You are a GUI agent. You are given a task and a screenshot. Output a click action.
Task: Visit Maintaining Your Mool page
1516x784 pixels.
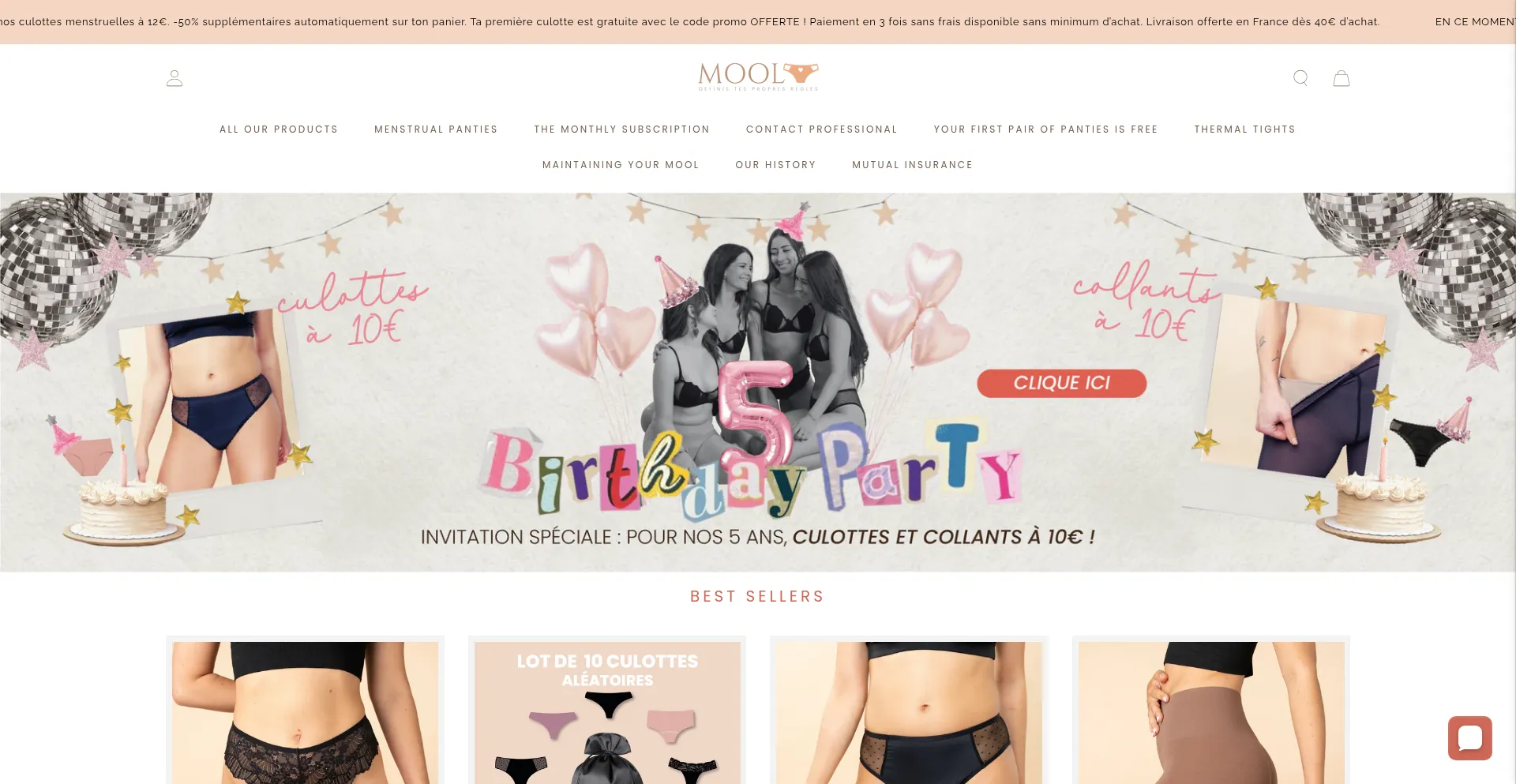click(x=621, y=165)
